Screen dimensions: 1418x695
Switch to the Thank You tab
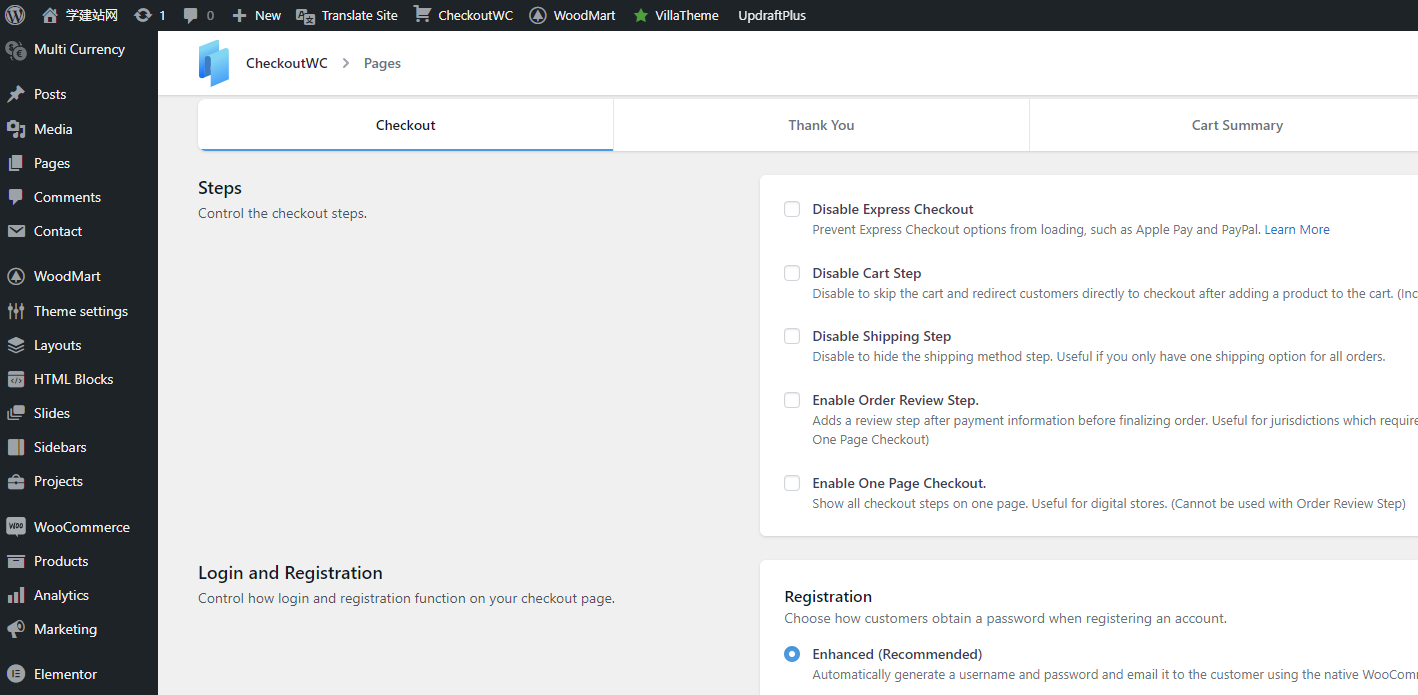821,125
